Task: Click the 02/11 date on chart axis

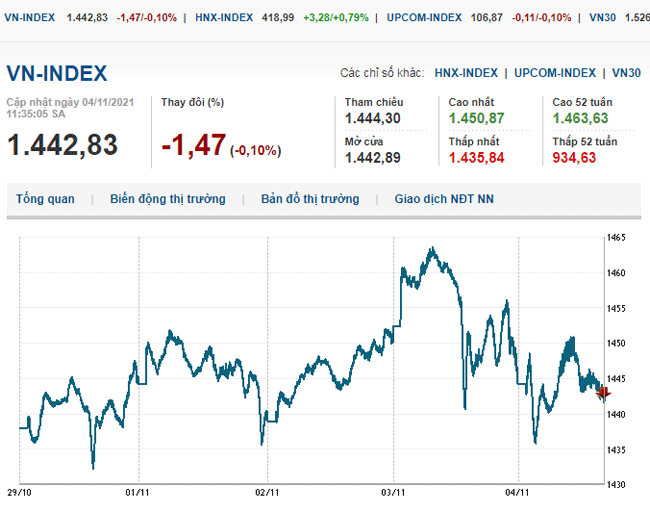Action: (266, 493)
